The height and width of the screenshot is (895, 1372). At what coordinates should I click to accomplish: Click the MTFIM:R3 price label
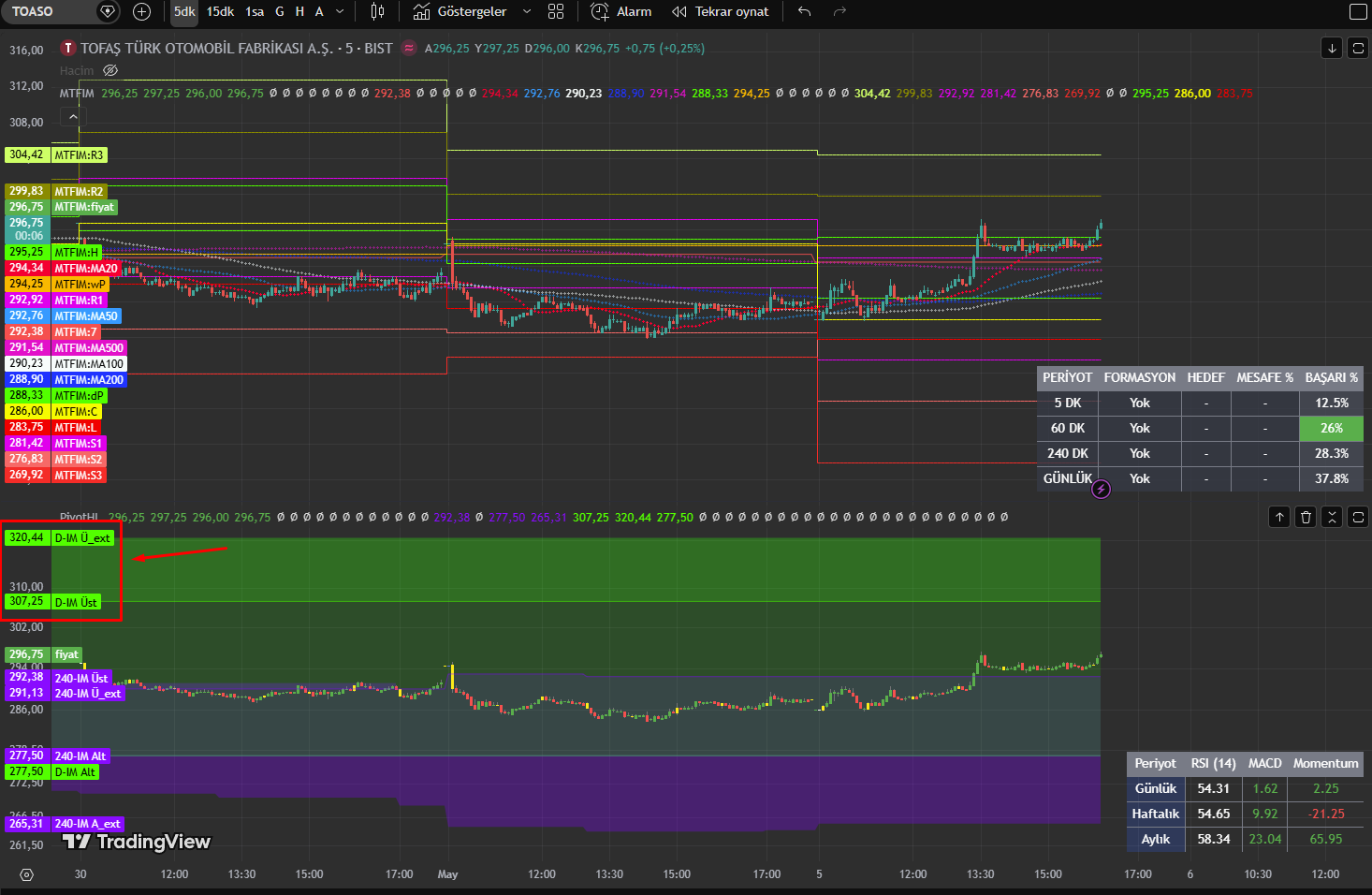pyautogui.click(x=79, y=154)
